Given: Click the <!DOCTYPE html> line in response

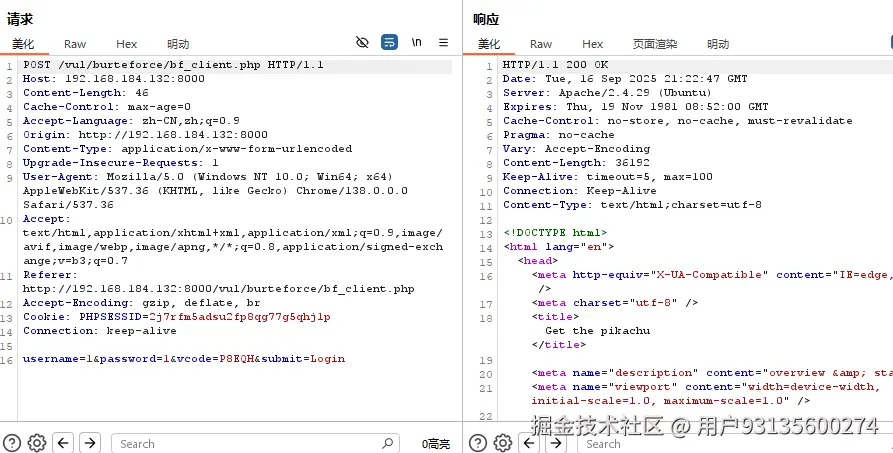Looking at the screenshot, I should pos(555,232).
